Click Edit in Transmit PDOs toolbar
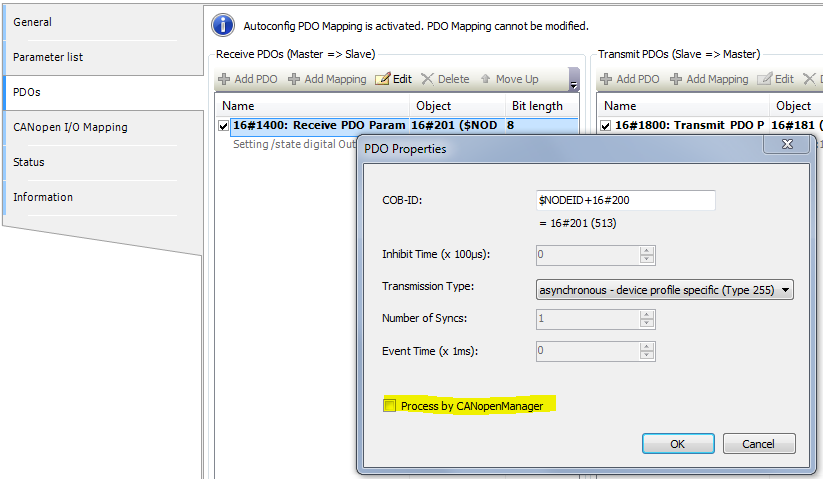Screen dimensions: 823x479 [x=775, y=79]
